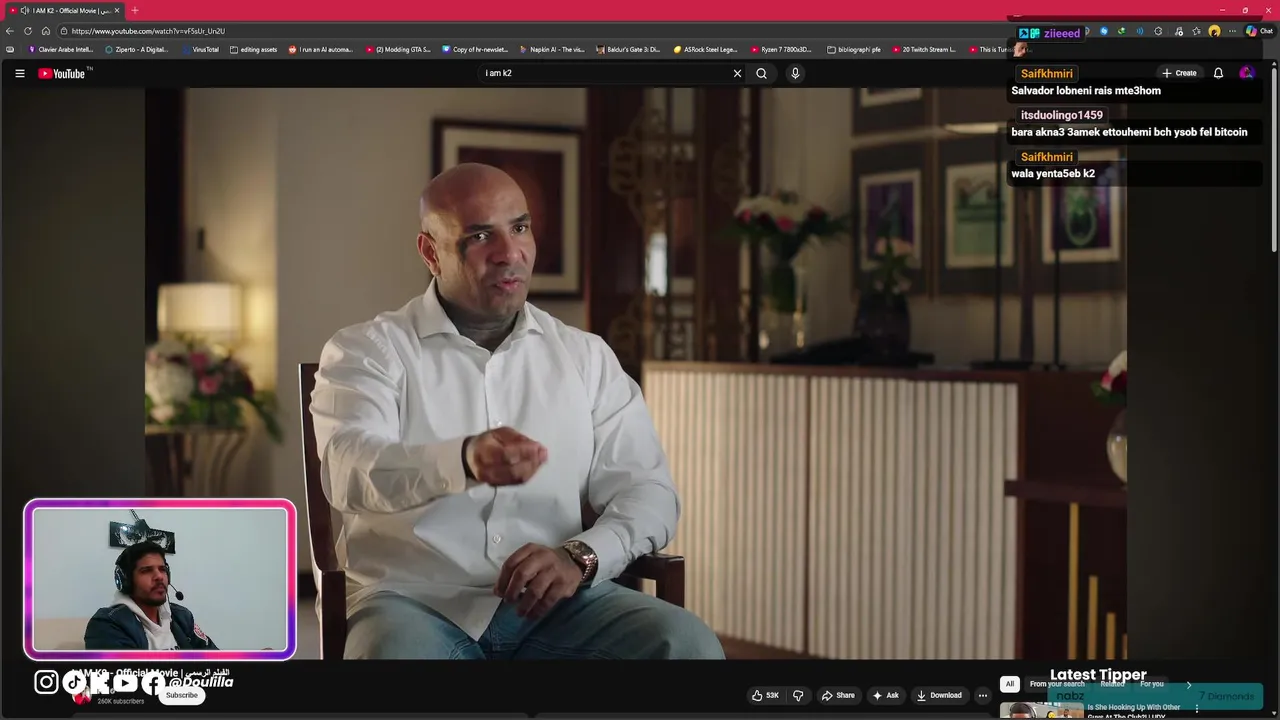
Task: Select the 'Related' chip
Action: pos(1112,684)
